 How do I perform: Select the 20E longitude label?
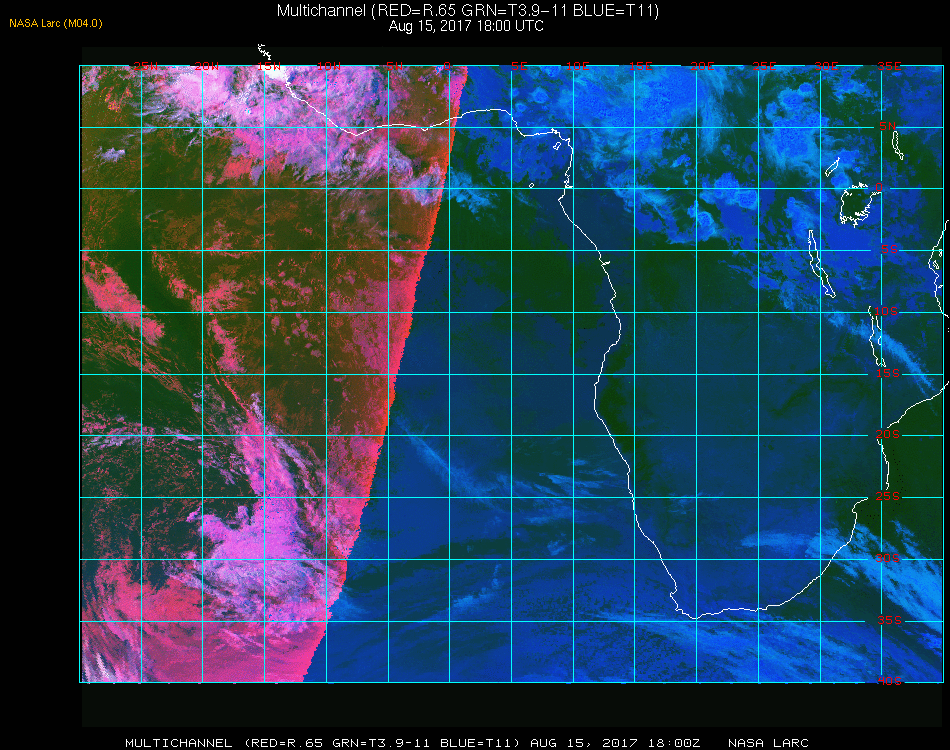(702, 66)
